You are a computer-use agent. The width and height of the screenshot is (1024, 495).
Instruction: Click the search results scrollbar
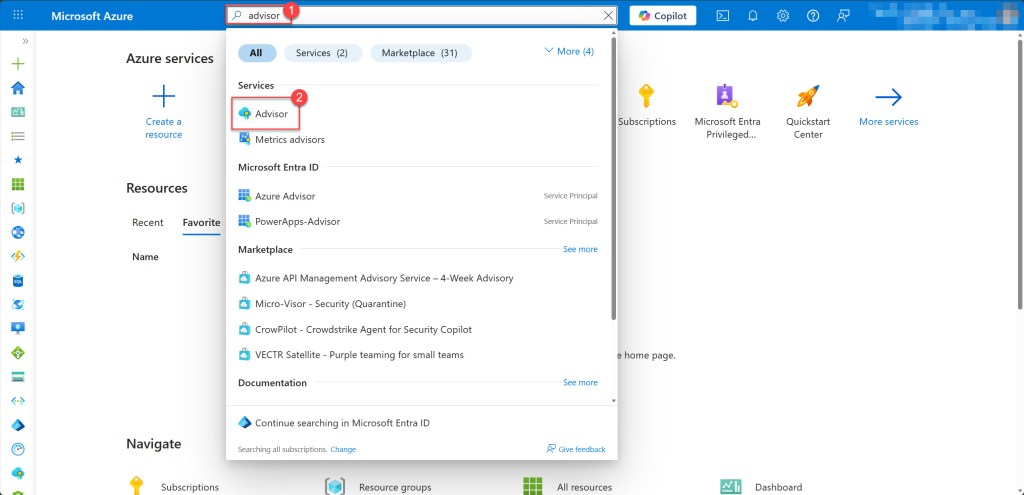(613, 180)
